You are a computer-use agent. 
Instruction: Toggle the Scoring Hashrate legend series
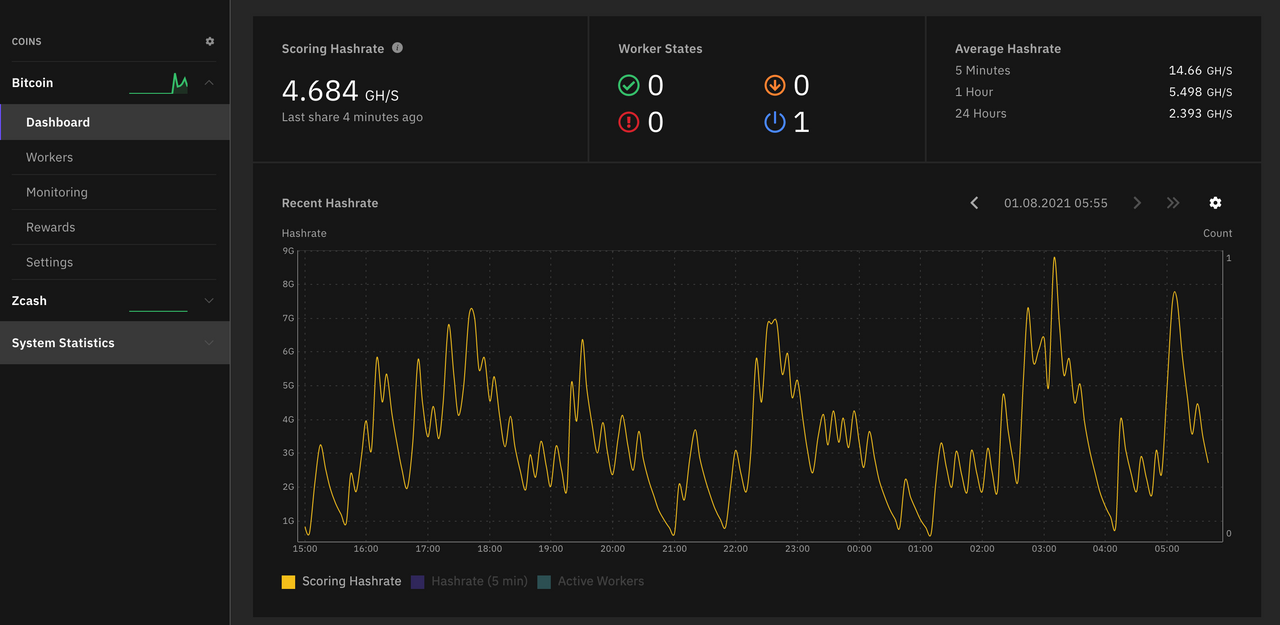[x=341, y=581]
